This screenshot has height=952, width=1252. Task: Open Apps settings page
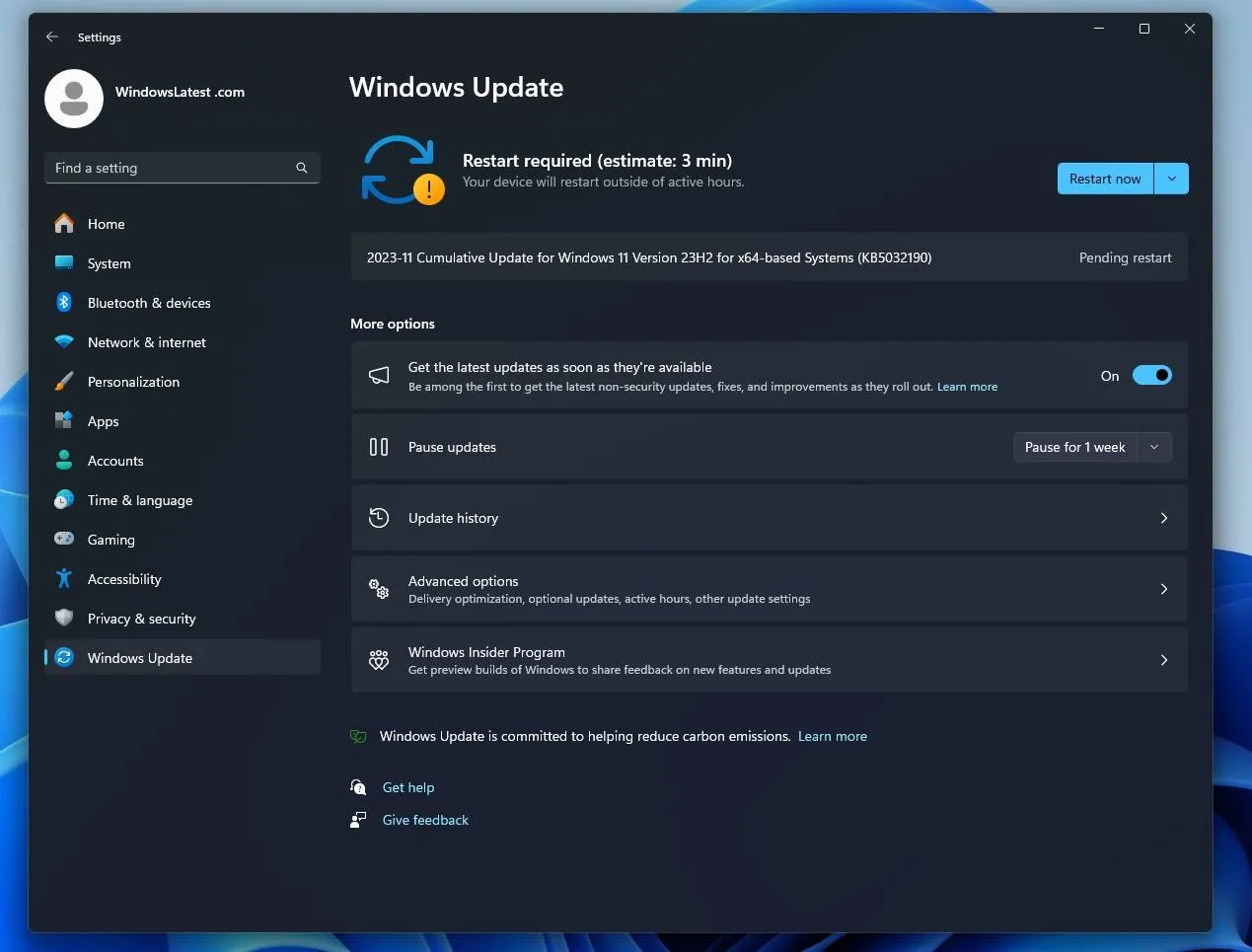point(183,421)
